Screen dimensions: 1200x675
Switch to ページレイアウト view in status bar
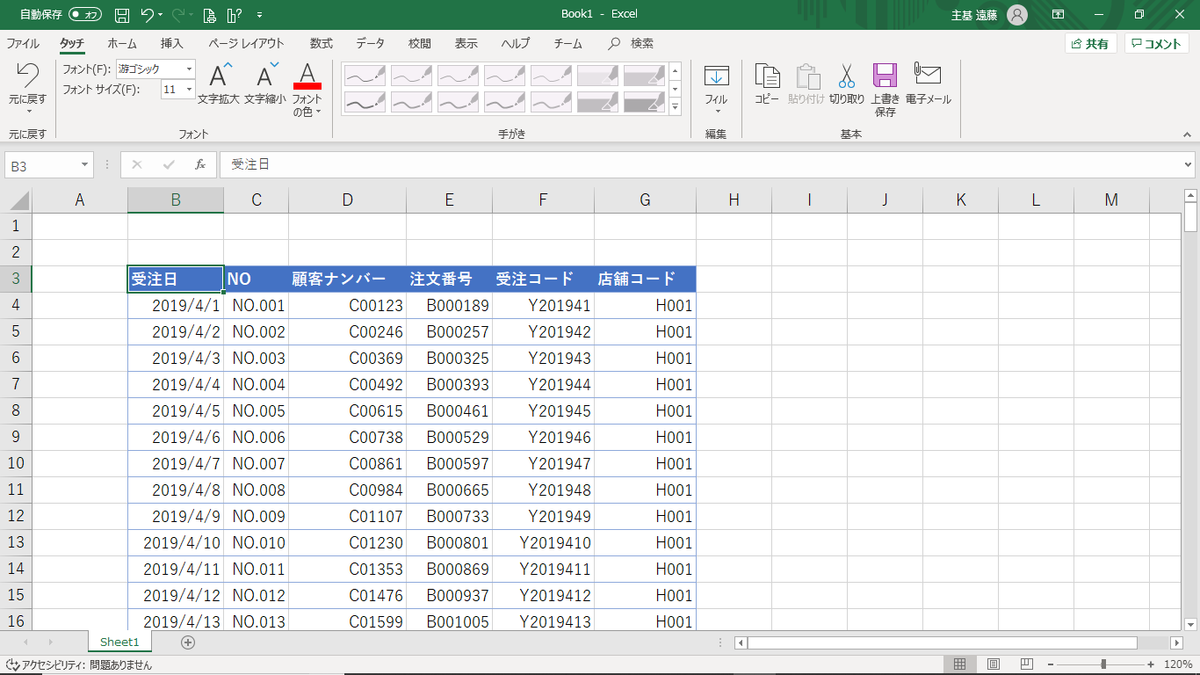(993, 663)
